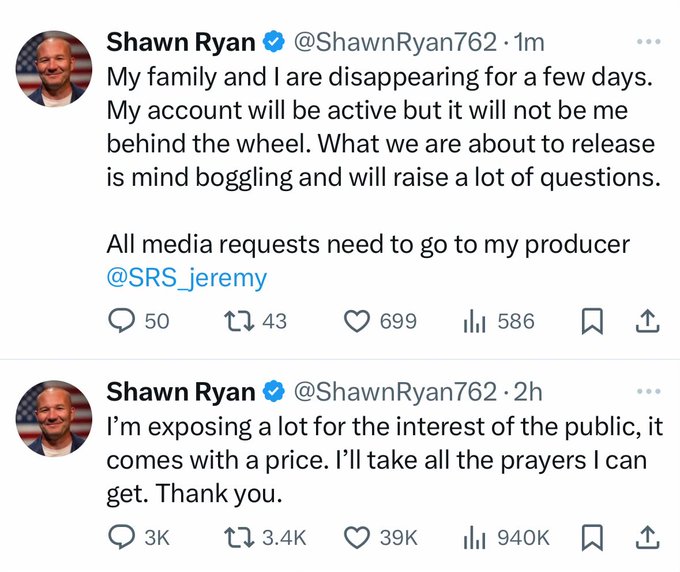Bookmark the second tweet about prayers
This screenshot has width=680, height=572.
tap(590, 537)
